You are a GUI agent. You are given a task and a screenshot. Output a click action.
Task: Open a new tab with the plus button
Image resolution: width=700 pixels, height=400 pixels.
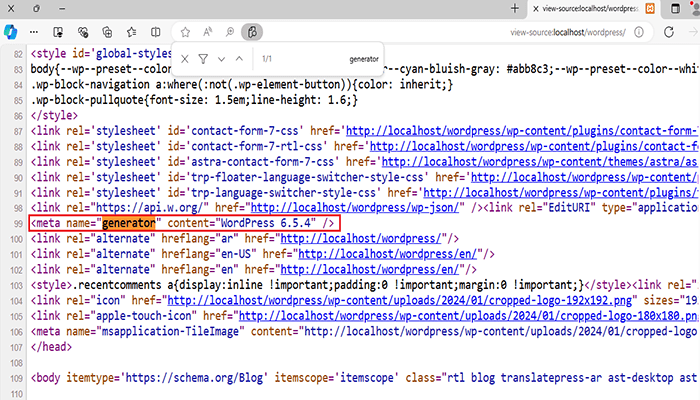[x=515, y=8]
